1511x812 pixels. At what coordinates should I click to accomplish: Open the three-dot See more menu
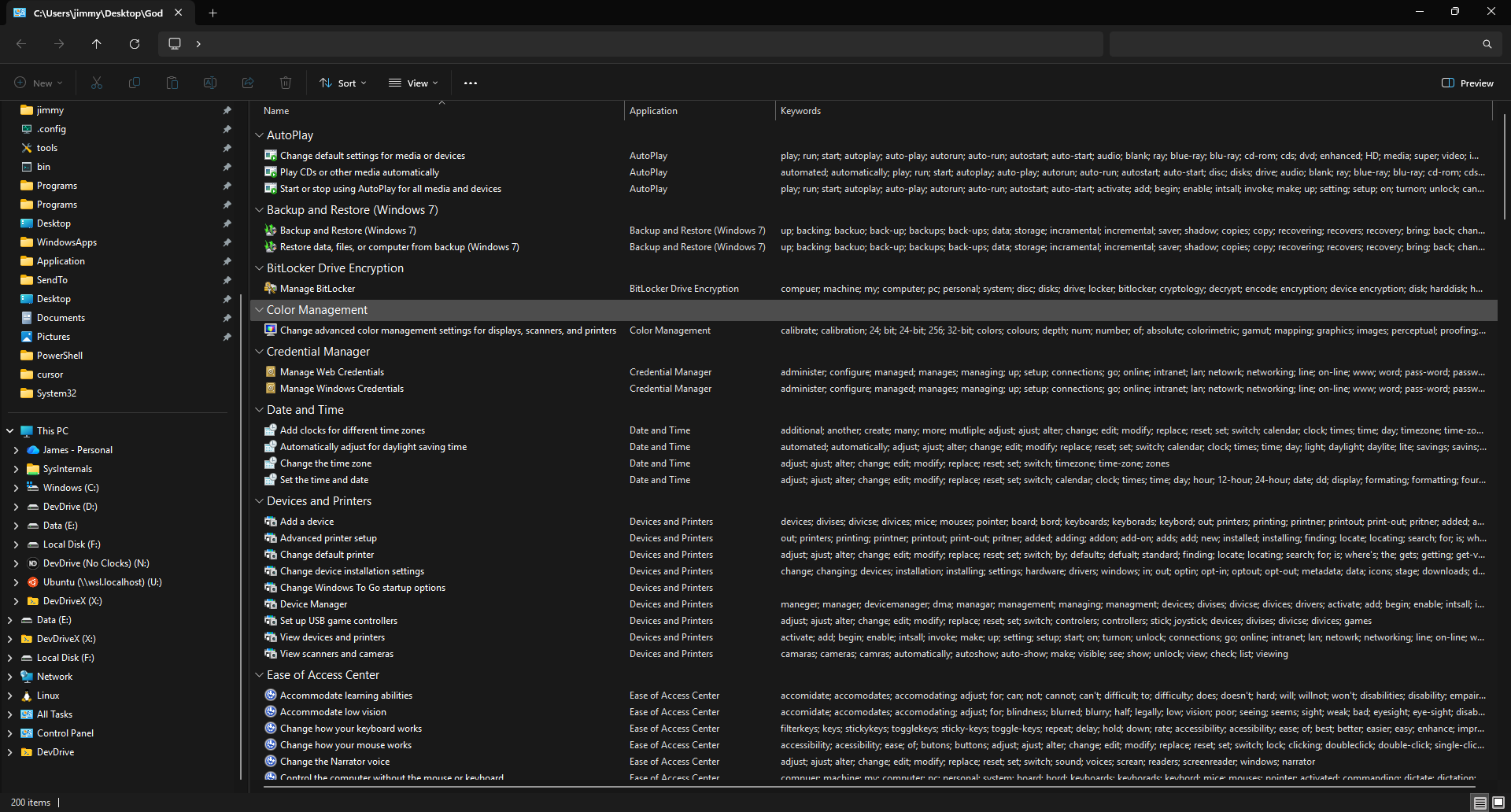coord(470,83)
